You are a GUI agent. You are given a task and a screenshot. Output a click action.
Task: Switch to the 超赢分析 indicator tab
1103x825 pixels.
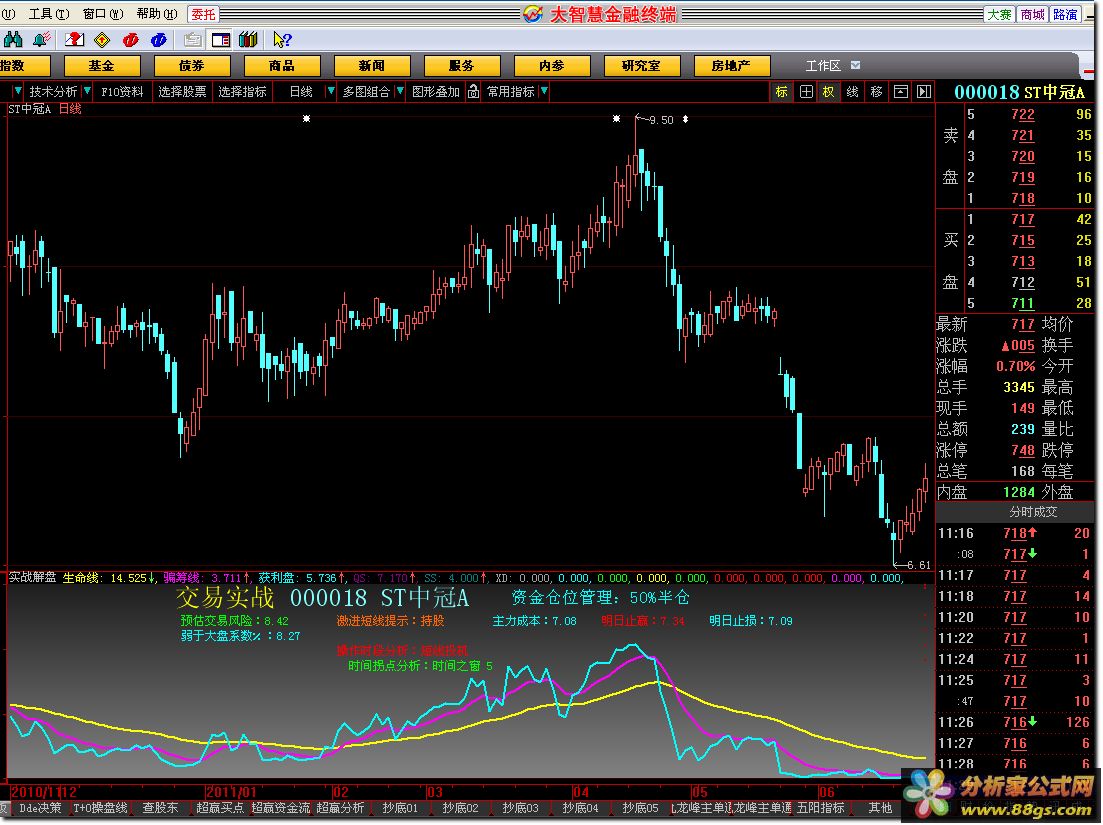click(x=340, y=808)
